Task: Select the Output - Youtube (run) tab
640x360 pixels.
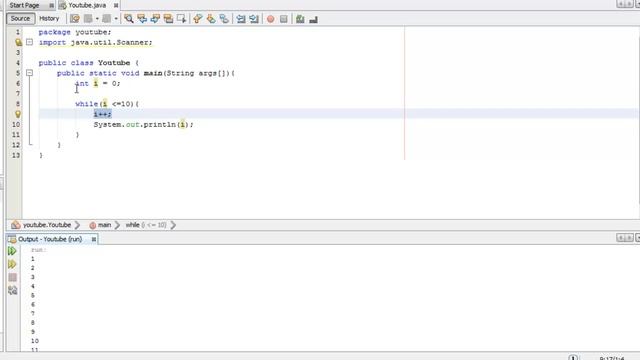Action: coord(50,239)
